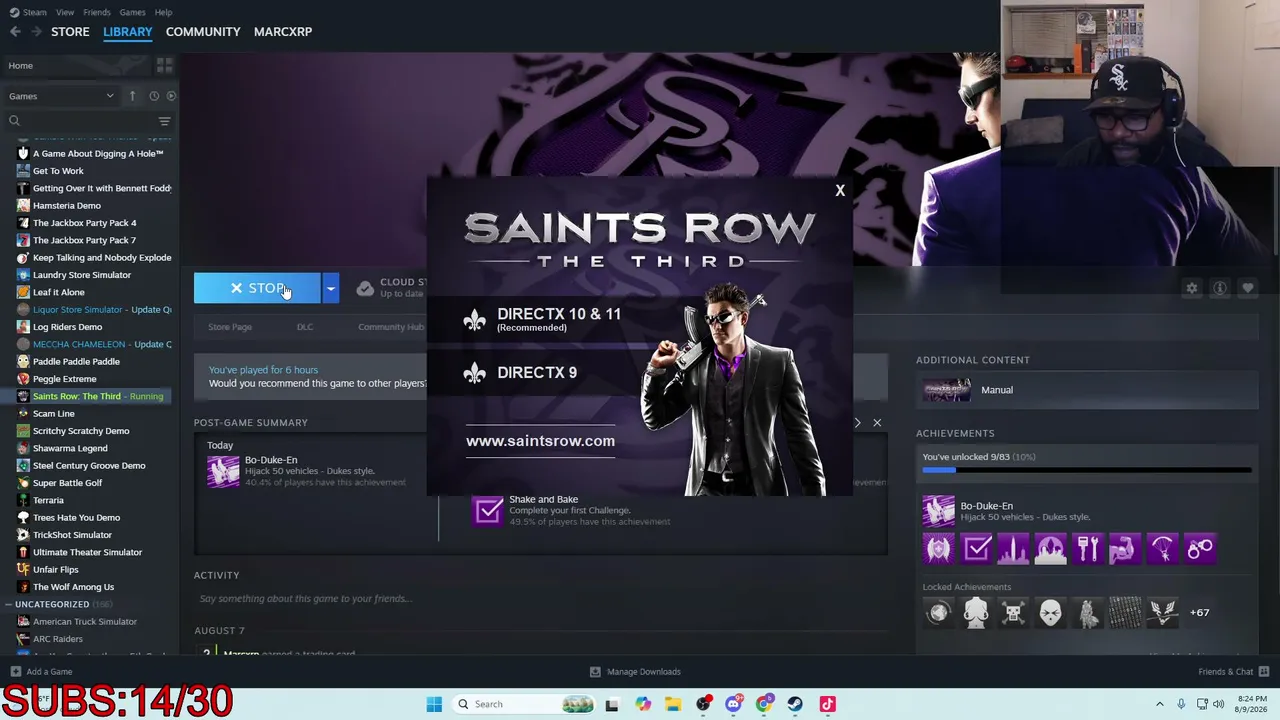Click the flexing arm achievement icon
The height and width of the screenshot is (720, 1280).
[x=1125, y=548]
